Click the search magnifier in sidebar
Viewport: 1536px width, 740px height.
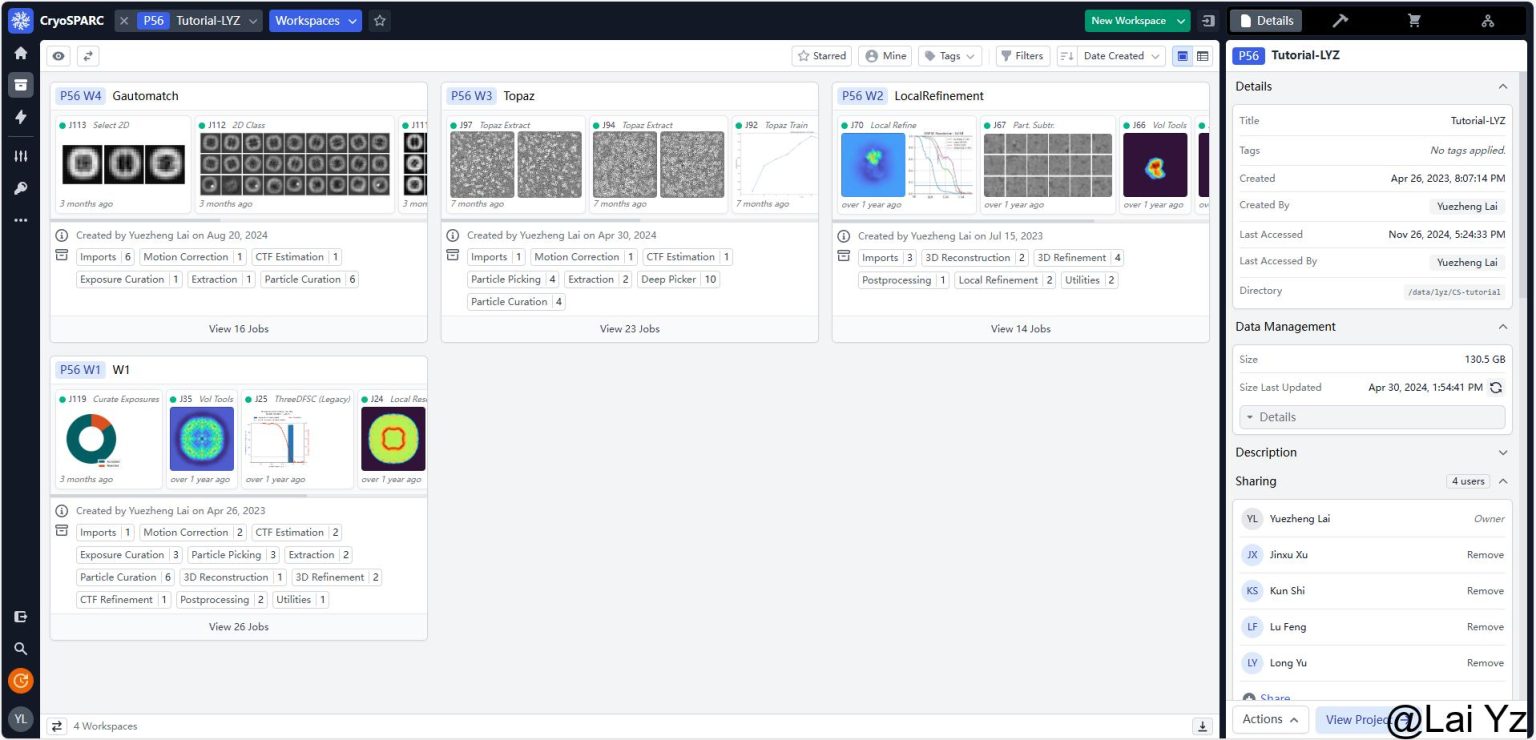(x=20, y=648)
